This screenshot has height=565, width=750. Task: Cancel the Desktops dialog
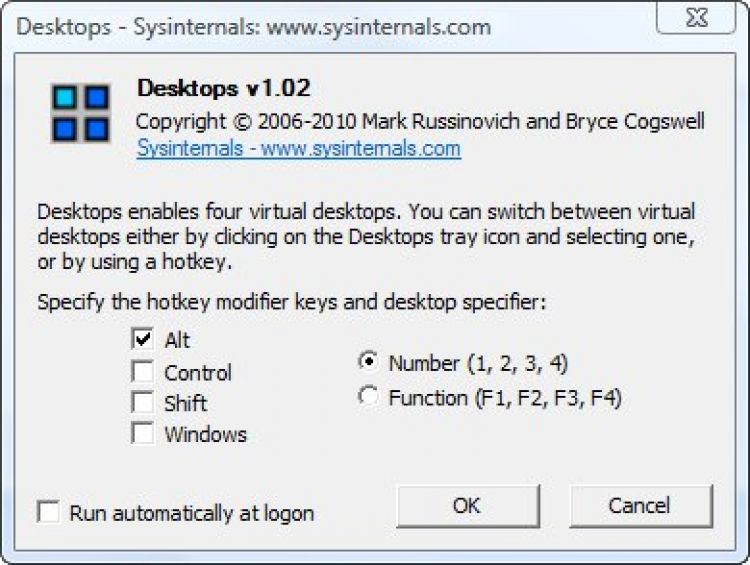(x=640, y=505)
